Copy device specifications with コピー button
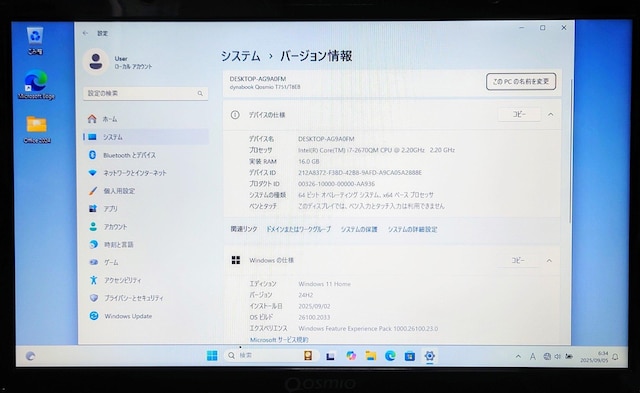The width and height of the screenshot is (640, 393). click(x=519, y=115)
